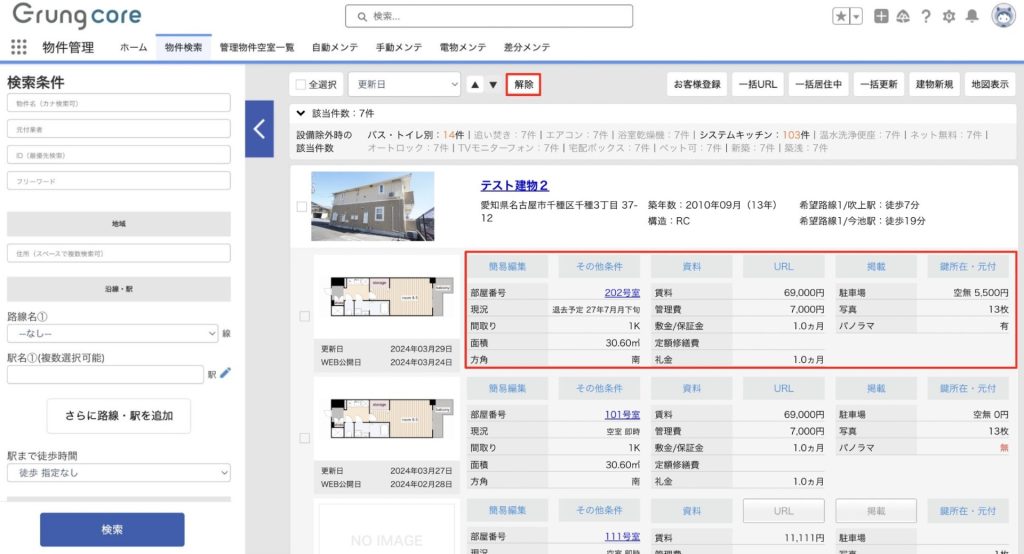Collapse the search panel with the left chevron
Image resolution: width=1024 pixels, height=554 pixels.
click(x=259, y=128)
